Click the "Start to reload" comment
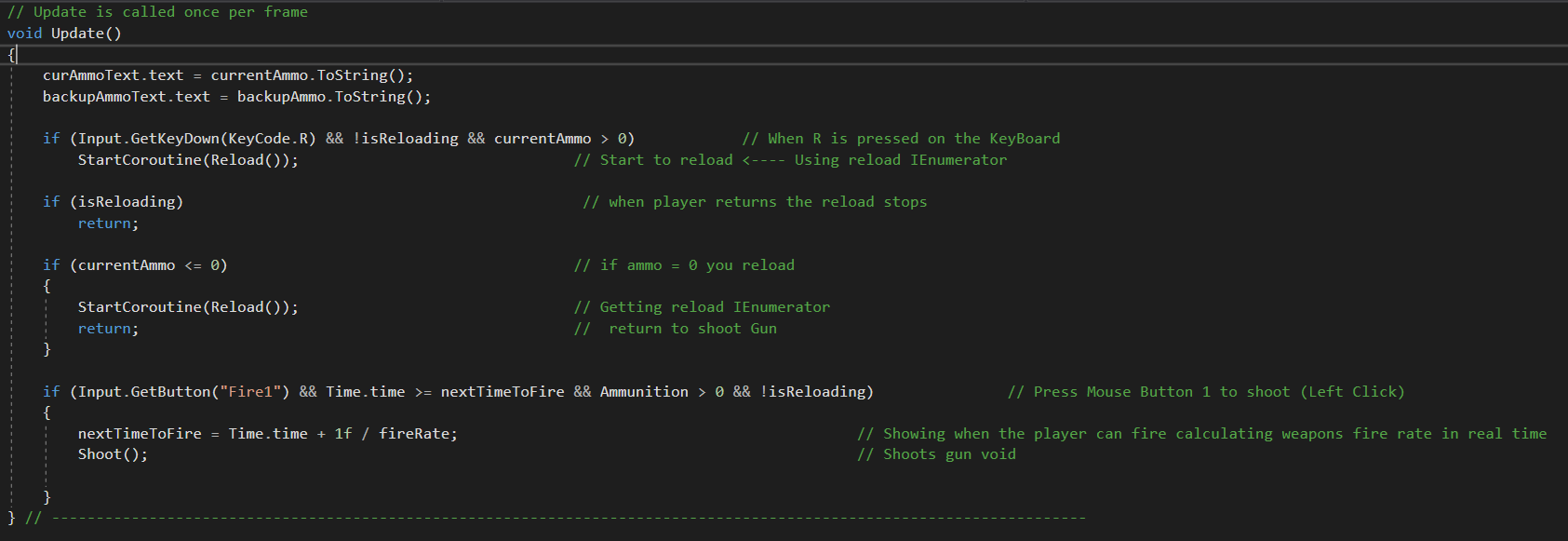Image resolution: width=1568 pixels, height=541 pixels. [790, 160]
